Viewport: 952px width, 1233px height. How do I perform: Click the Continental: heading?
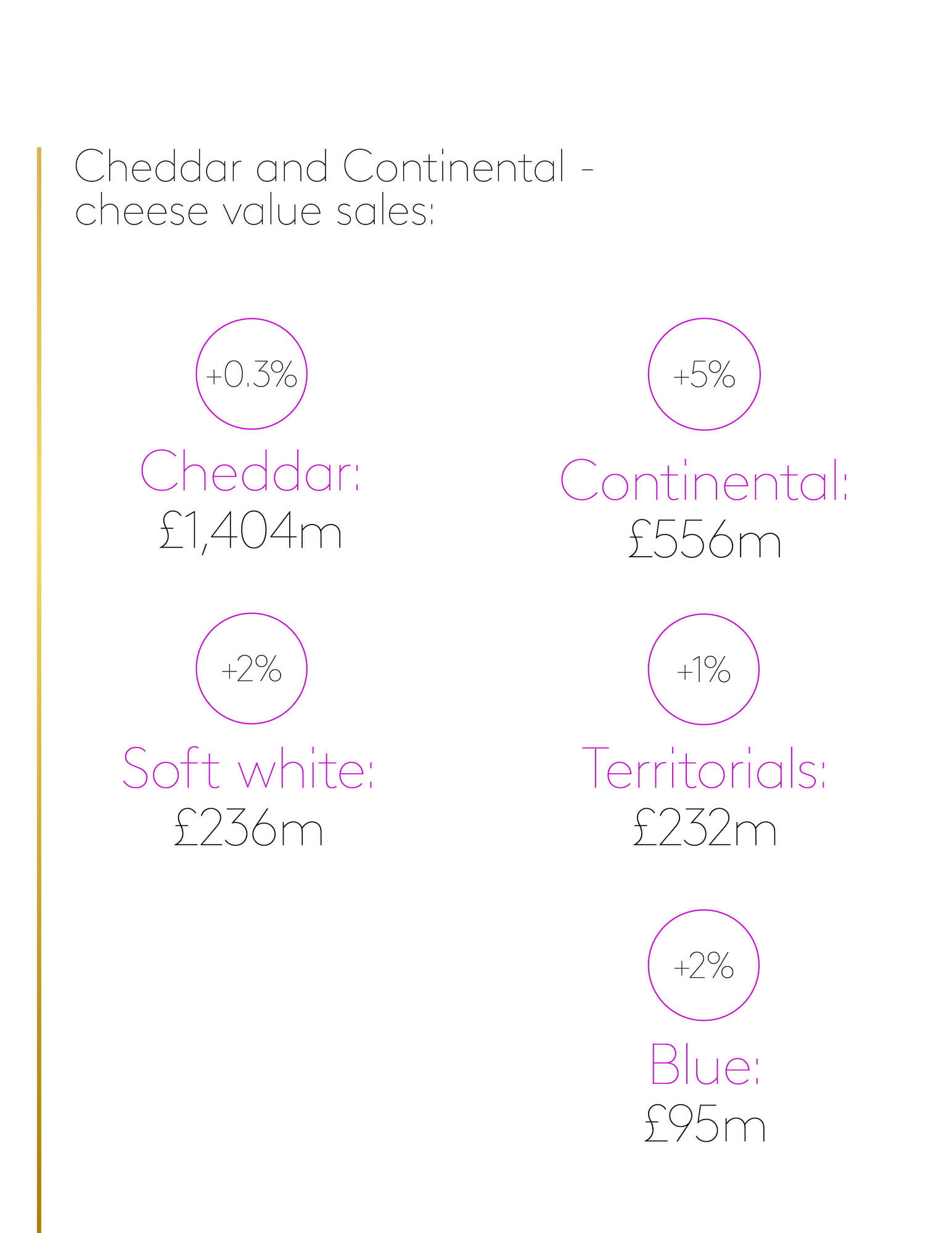click(x=704, y=480)
